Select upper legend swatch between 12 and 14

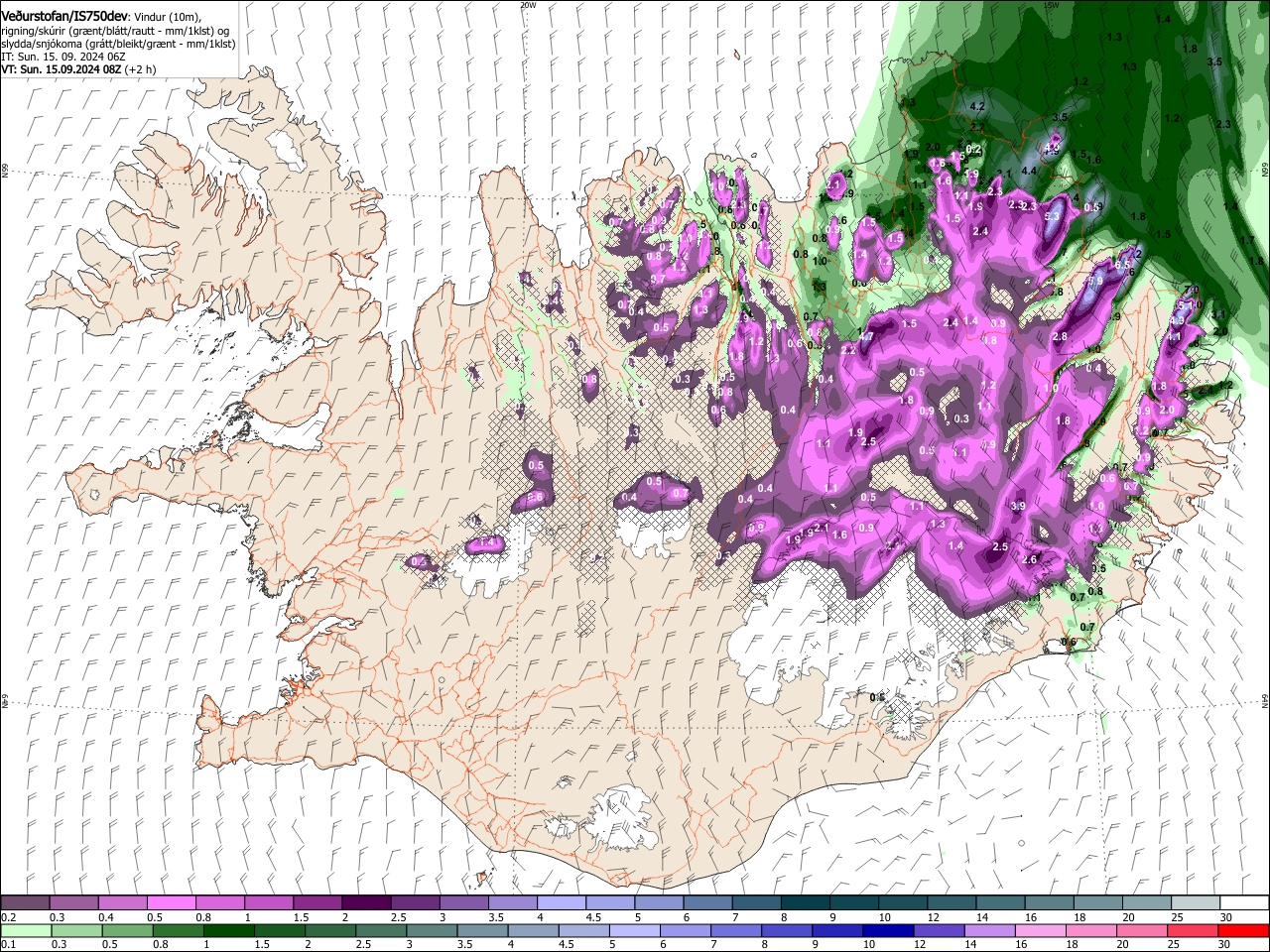(x=952, y=903)
